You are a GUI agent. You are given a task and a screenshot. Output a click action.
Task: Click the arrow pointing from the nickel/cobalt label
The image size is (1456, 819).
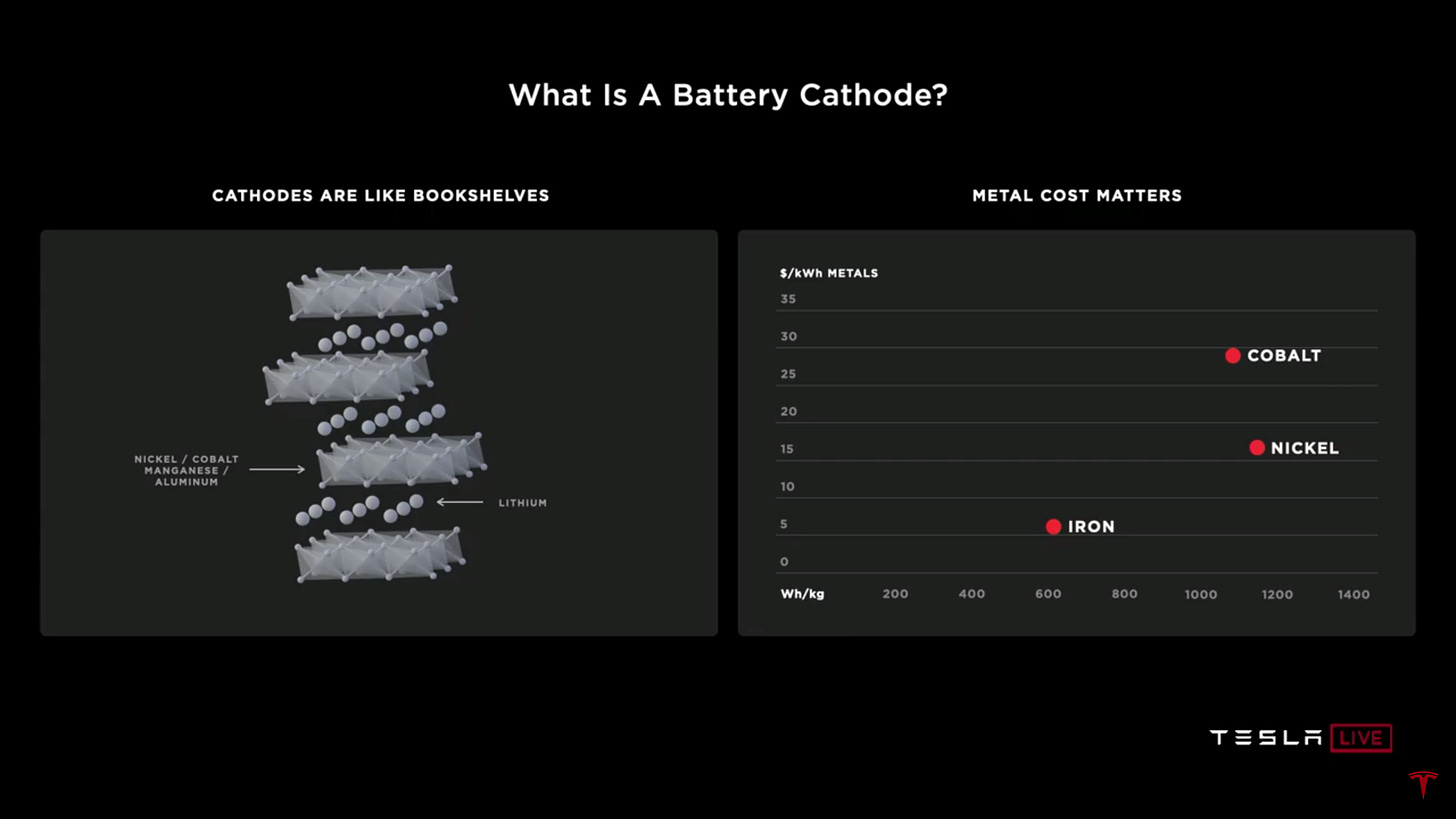point(277,469)
